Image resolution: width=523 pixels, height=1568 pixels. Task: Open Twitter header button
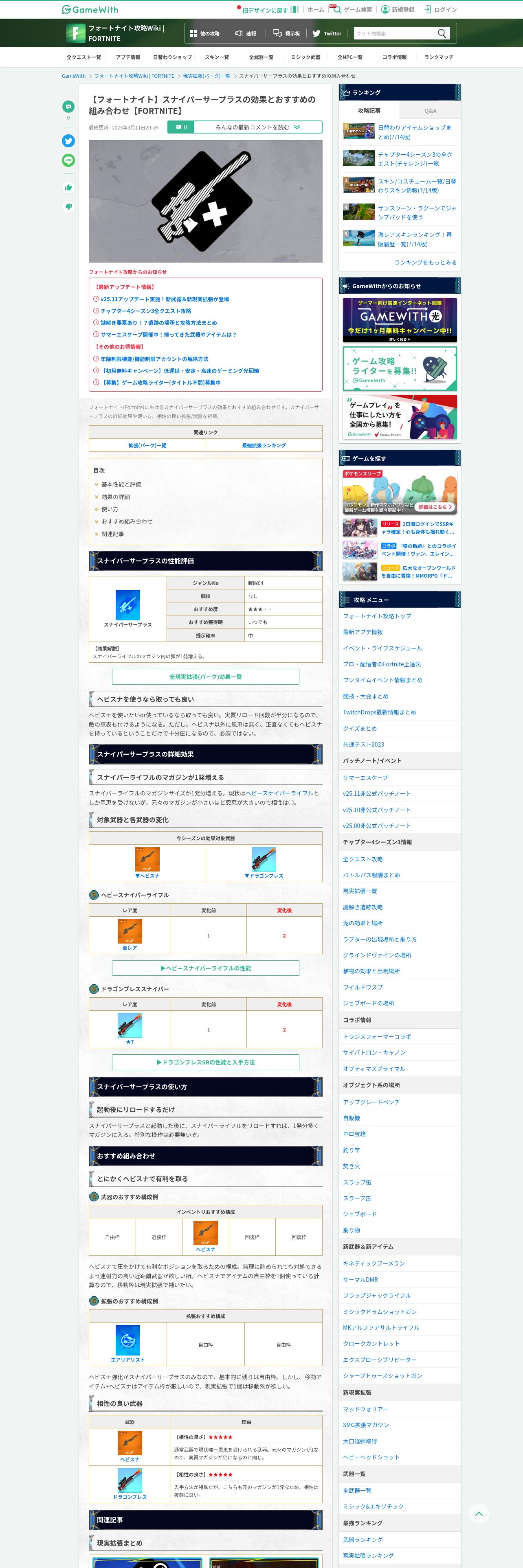[x=327, y=33]
